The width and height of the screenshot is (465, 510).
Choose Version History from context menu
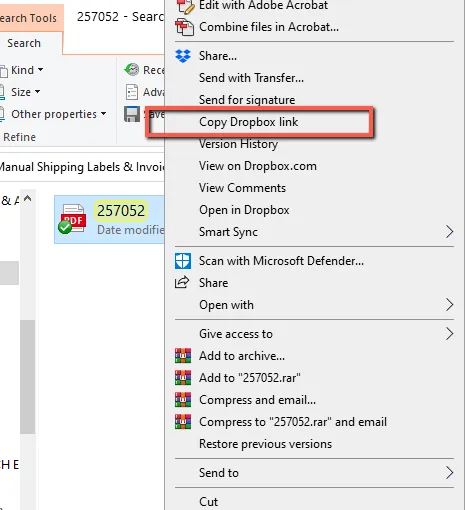coord(238,144)
